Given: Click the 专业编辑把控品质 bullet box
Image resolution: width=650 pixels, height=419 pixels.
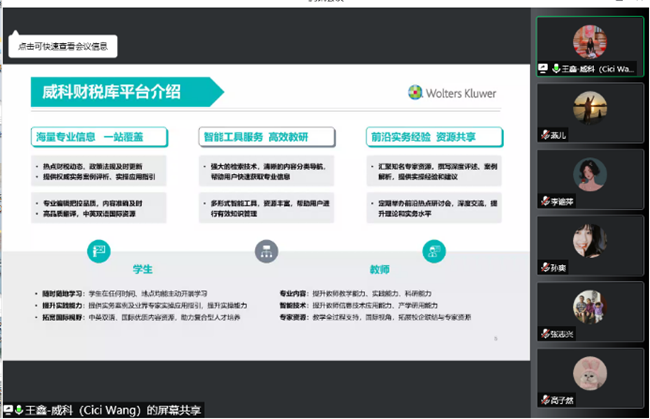Looking at the screenshot, I should coord(99,208).
